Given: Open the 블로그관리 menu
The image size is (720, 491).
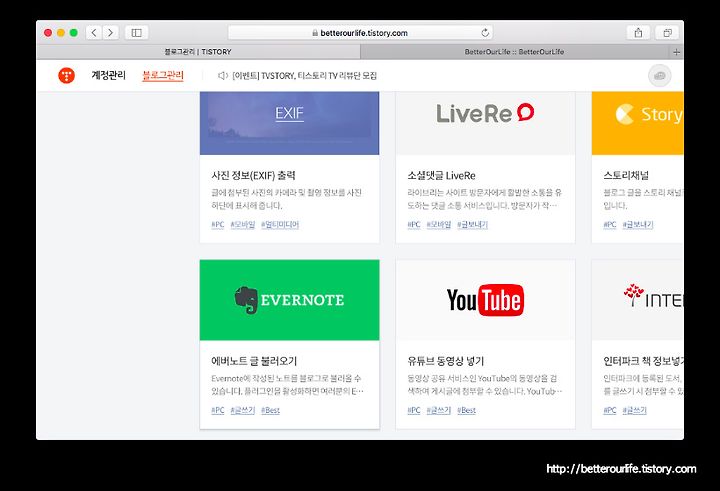Looking at the screenshot, I should (163, 75).
